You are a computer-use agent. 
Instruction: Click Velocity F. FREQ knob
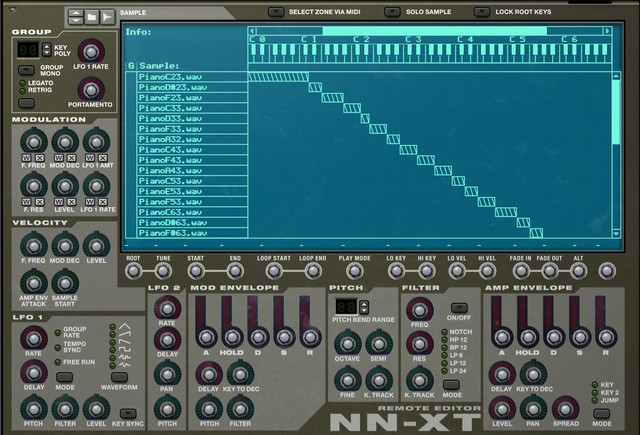[33, 246]
